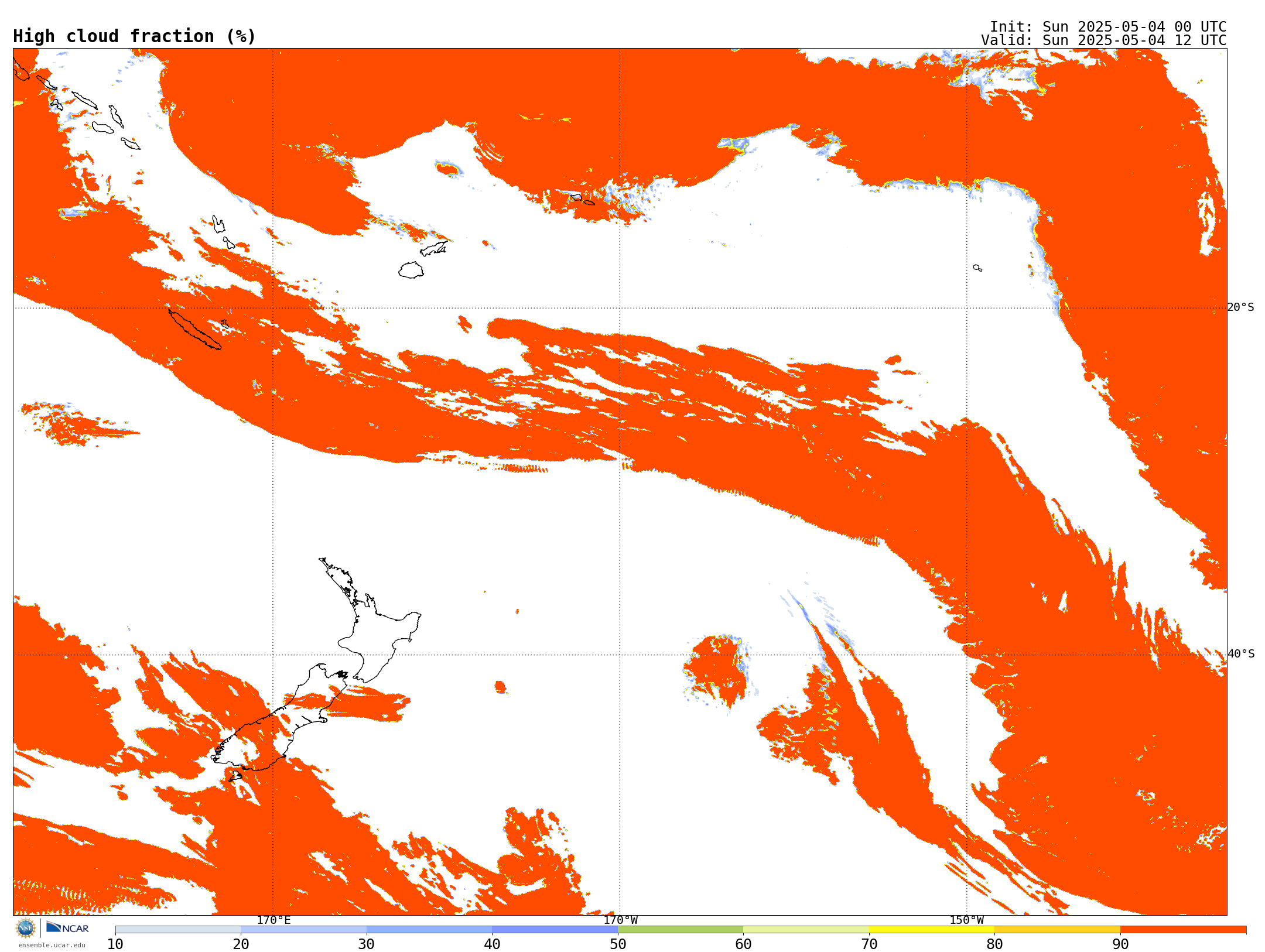The image size is (1265, 952).
Task: Click the 10–20 pale gray-blue colorbar segment
Action: point(178,930)
